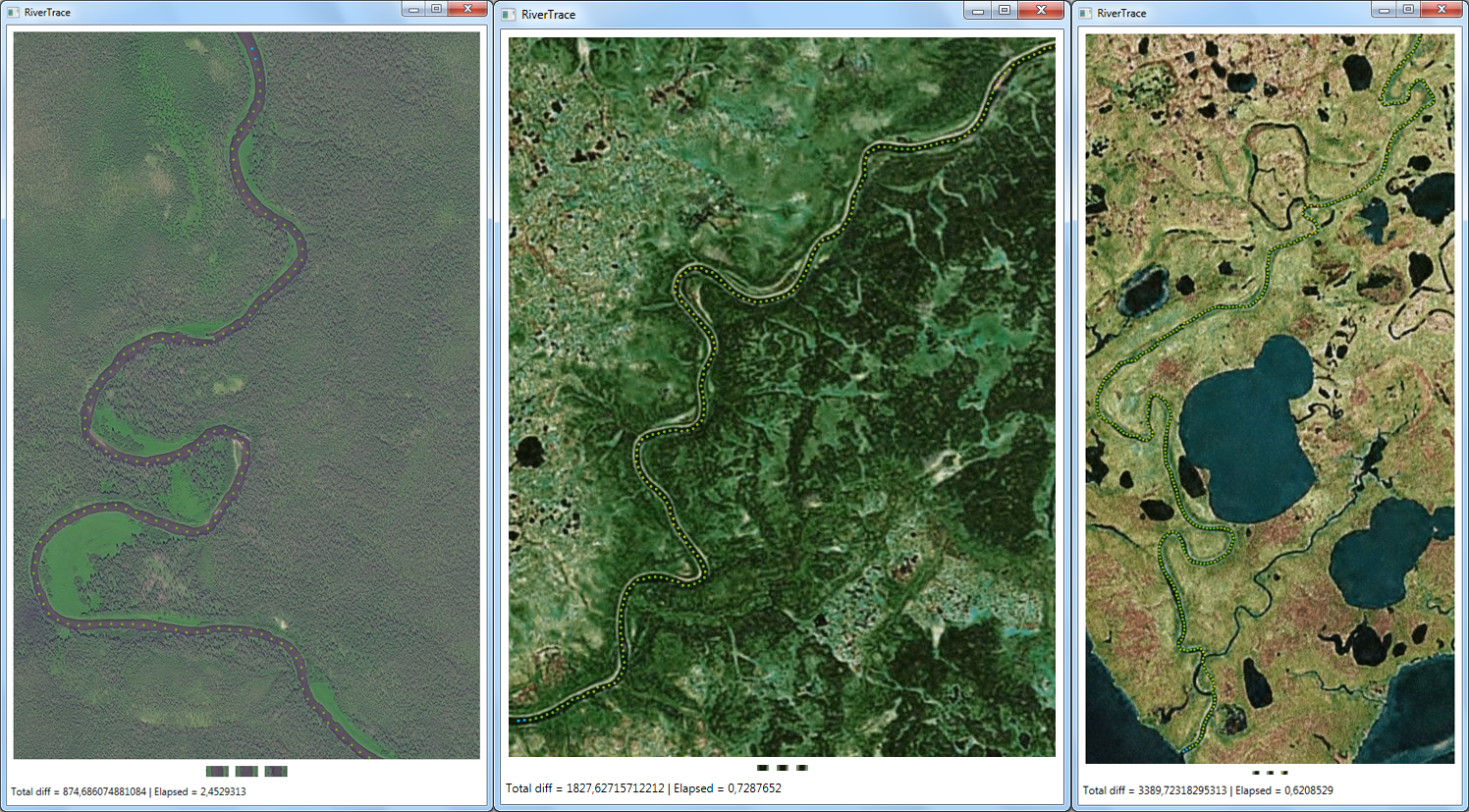Click the first sample patch under the left window's map
1469x812 pixels.
217,772
